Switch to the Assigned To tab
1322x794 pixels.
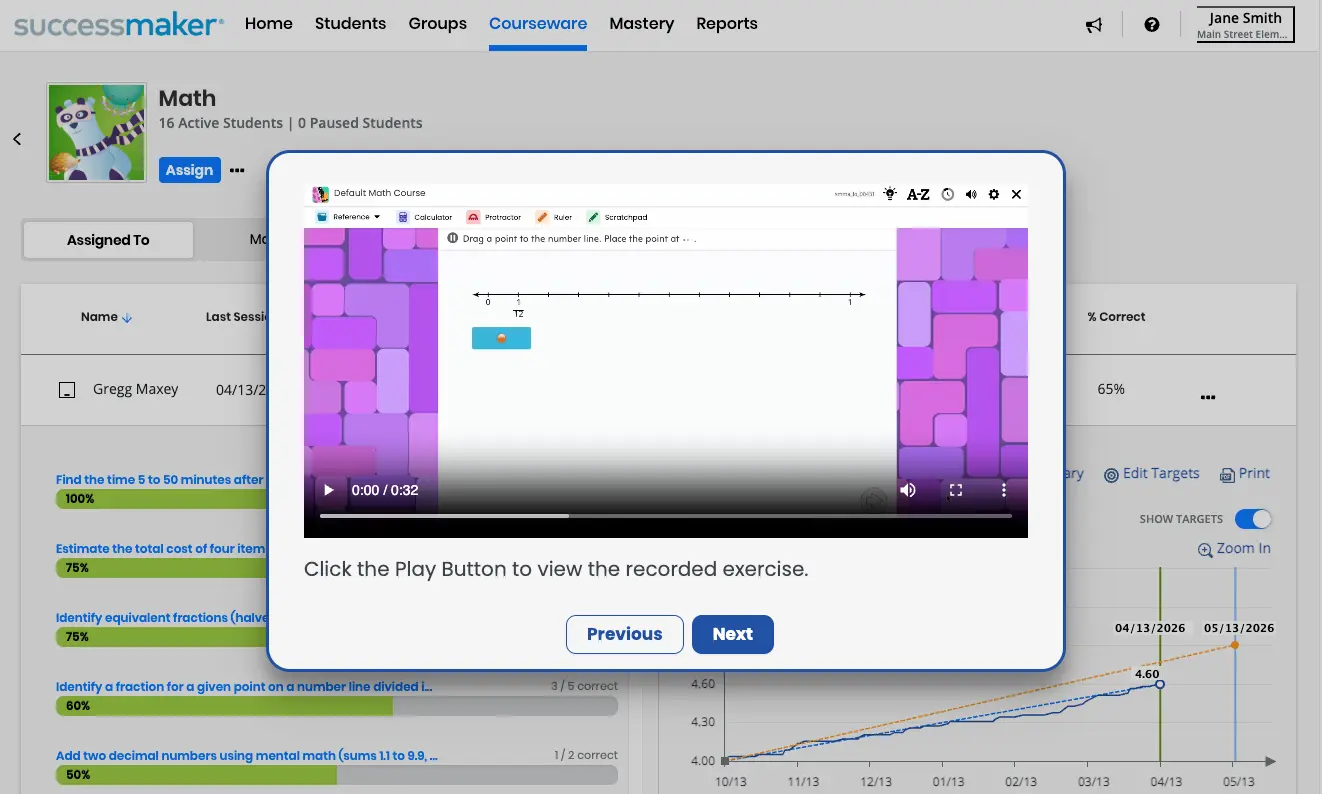(108, 240)
